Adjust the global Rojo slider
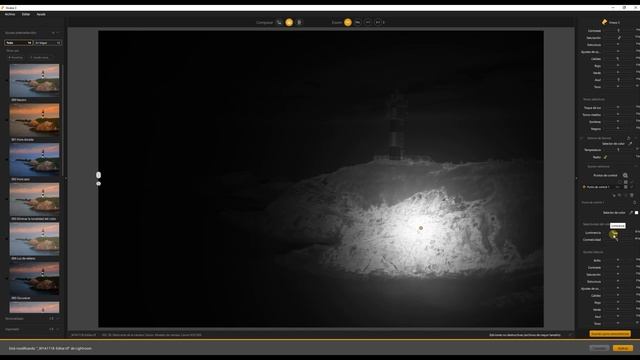Viewport: 640px width, 360px height. [618, 66]
